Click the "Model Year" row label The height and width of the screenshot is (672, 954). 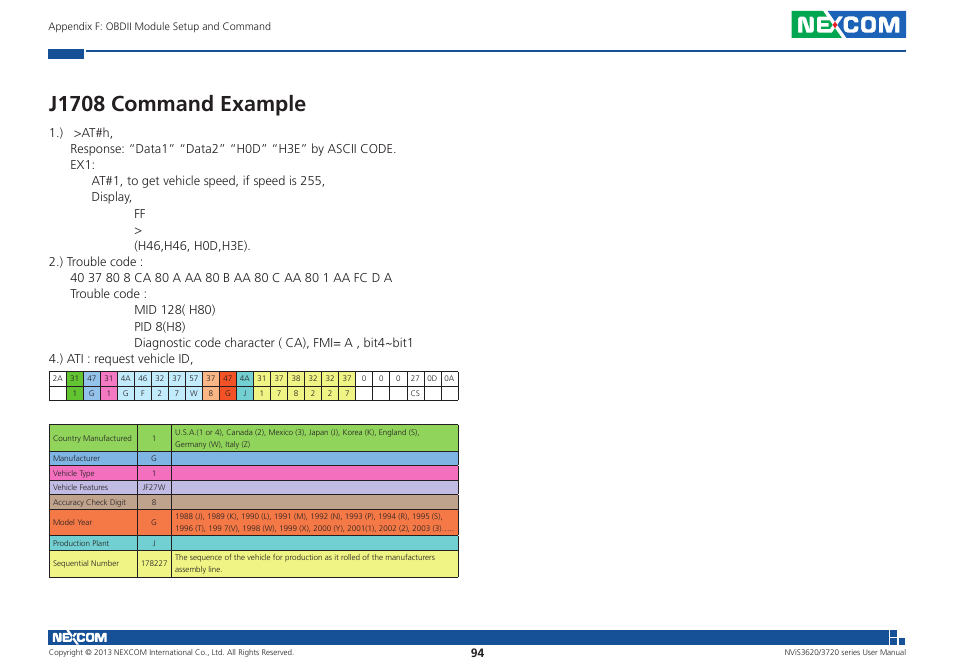(x=72, y=522)
